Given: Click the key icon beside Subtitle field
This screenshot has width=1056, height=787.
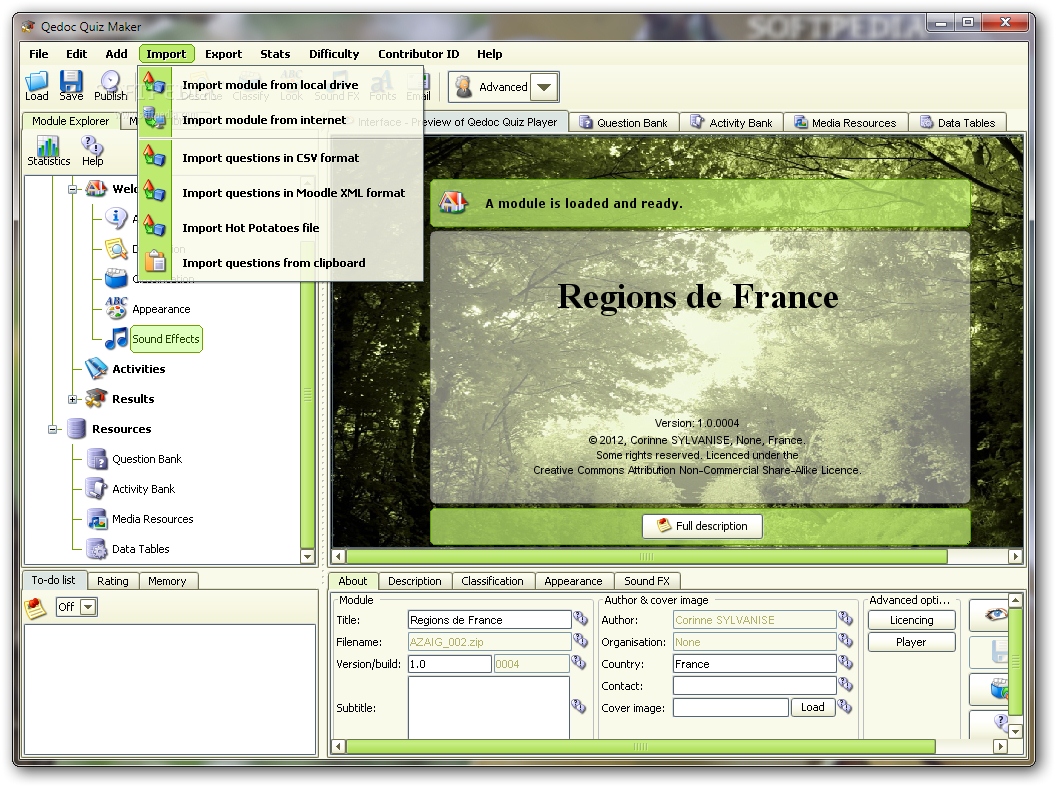Looking at the screenshot, I should pyautogui.click(x=579, y=706).
